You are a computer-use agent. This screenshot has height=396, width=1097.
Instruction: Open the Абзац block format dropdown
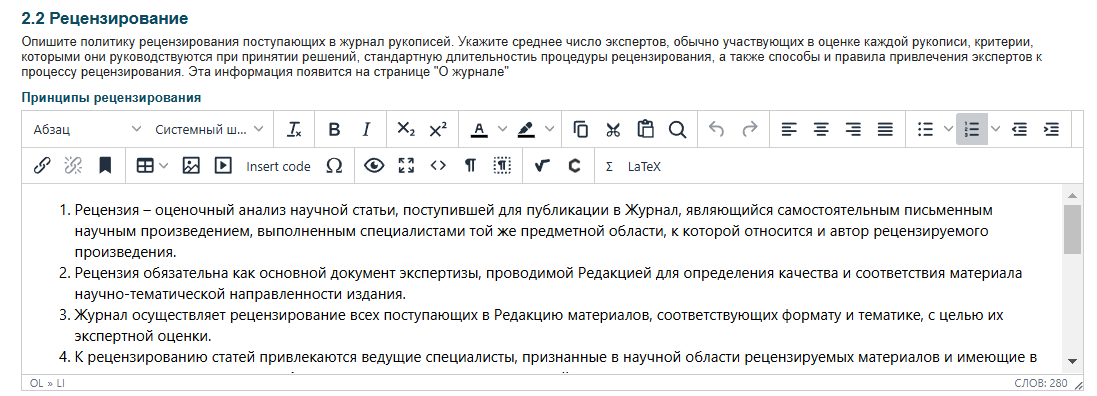(86, 129)
